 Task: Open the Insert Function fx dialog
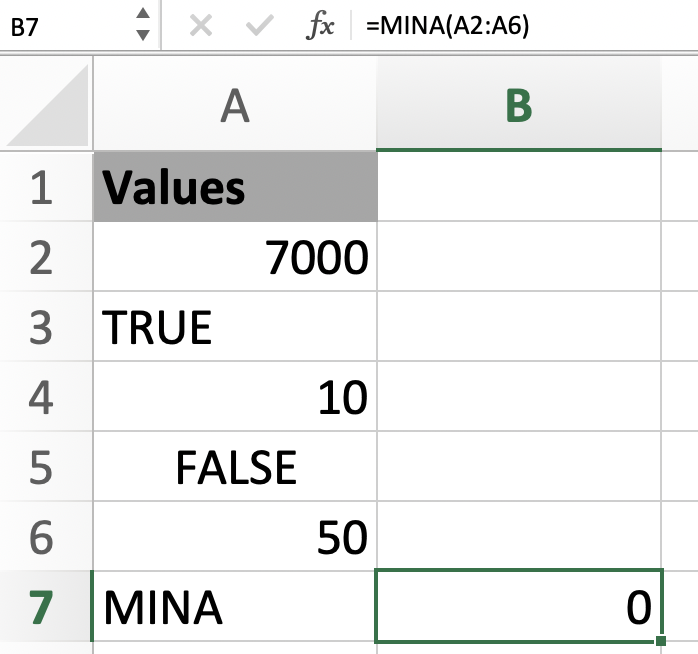click(x=320, y=25)
